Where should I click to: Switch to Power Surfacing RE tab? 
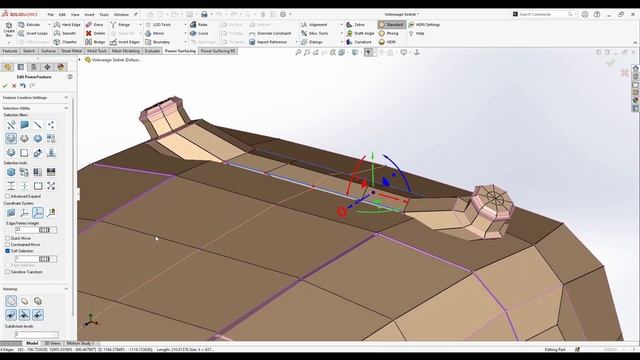(218, 51)
